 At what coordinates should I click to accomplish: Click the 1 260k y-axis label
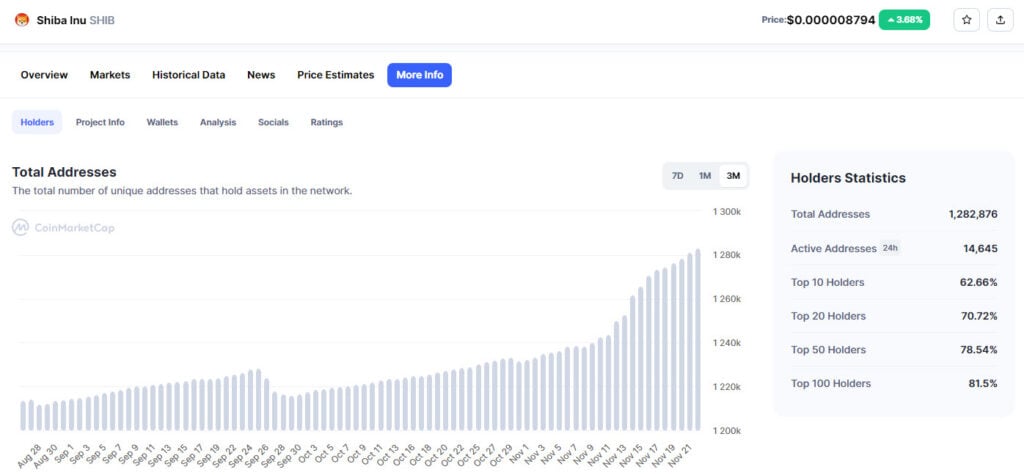[x=726, y=299]
